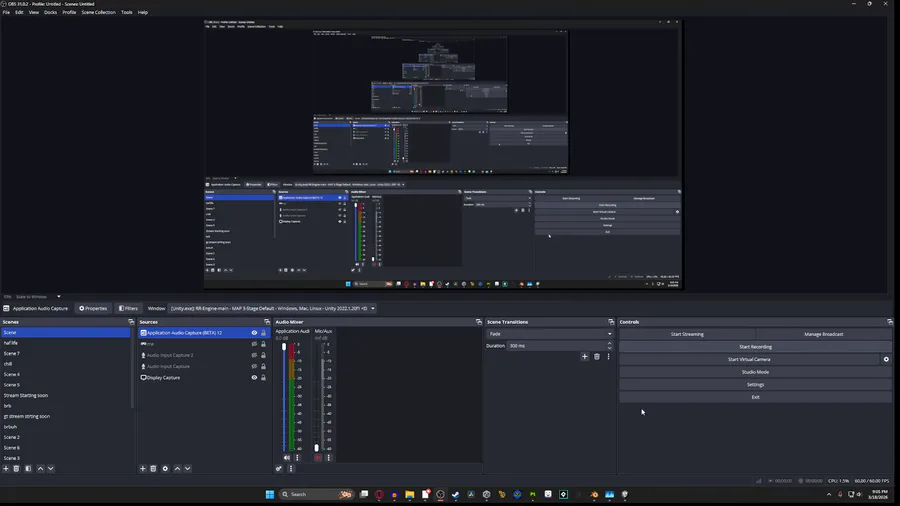Hide the Display Capture source
The width and height of the screenshot is (900, 506).
pos(254,377)
